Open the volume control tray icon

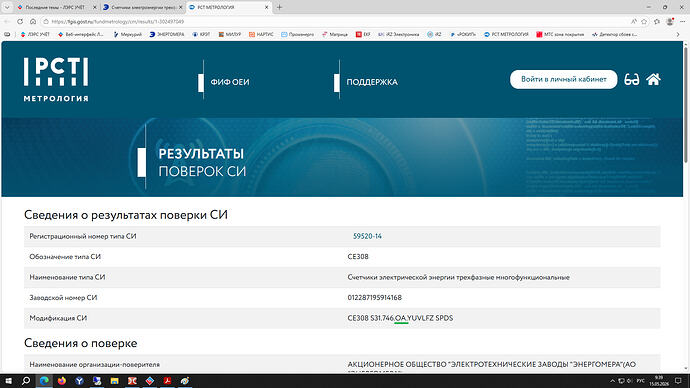point(629,381)
